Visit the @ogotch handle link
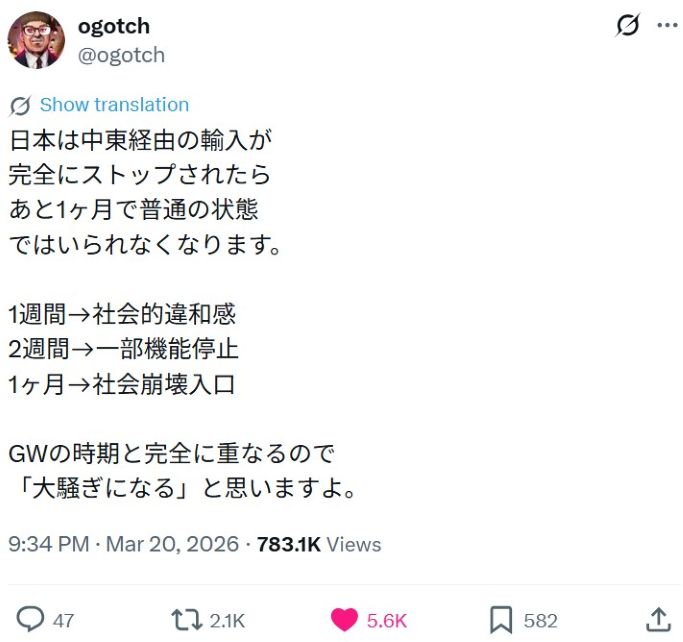Image resolution: width=683 pixels, height=642 pixels. click(x=121, y=55)
